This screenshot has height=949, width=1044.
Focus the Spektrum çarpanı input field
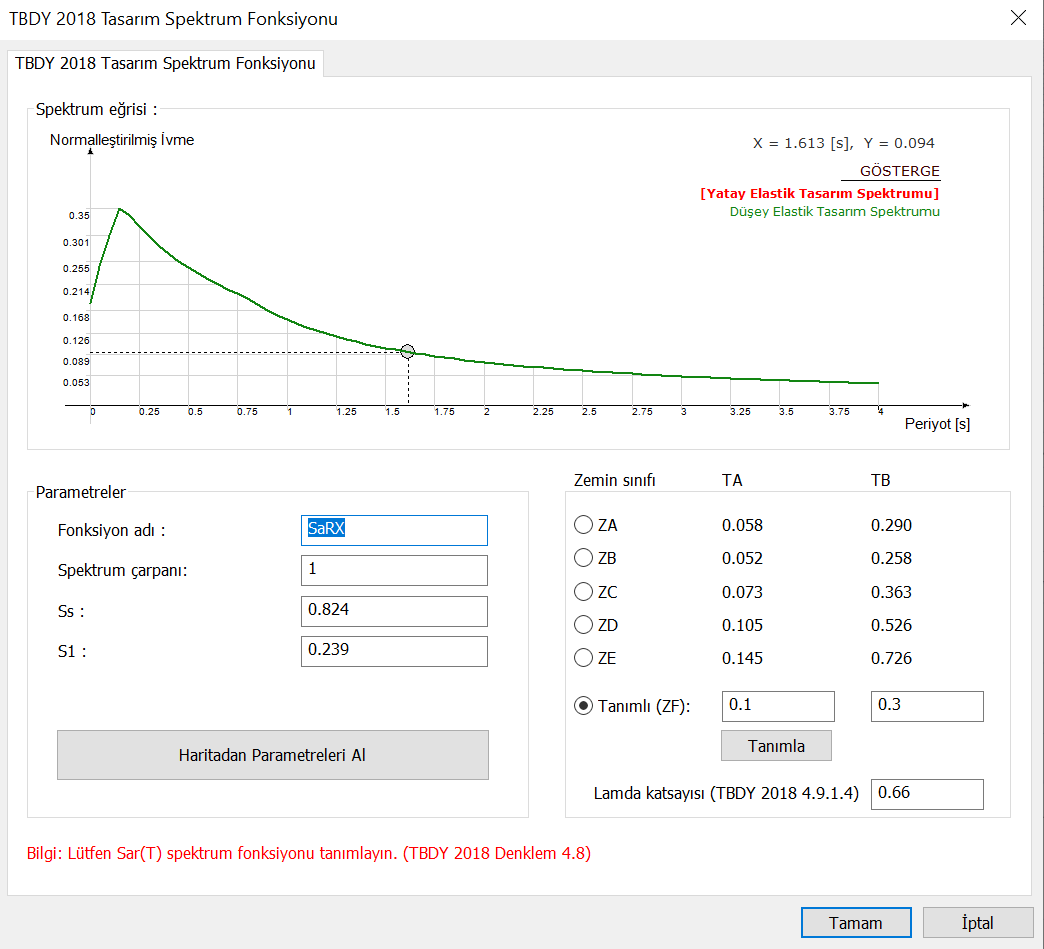394,570
